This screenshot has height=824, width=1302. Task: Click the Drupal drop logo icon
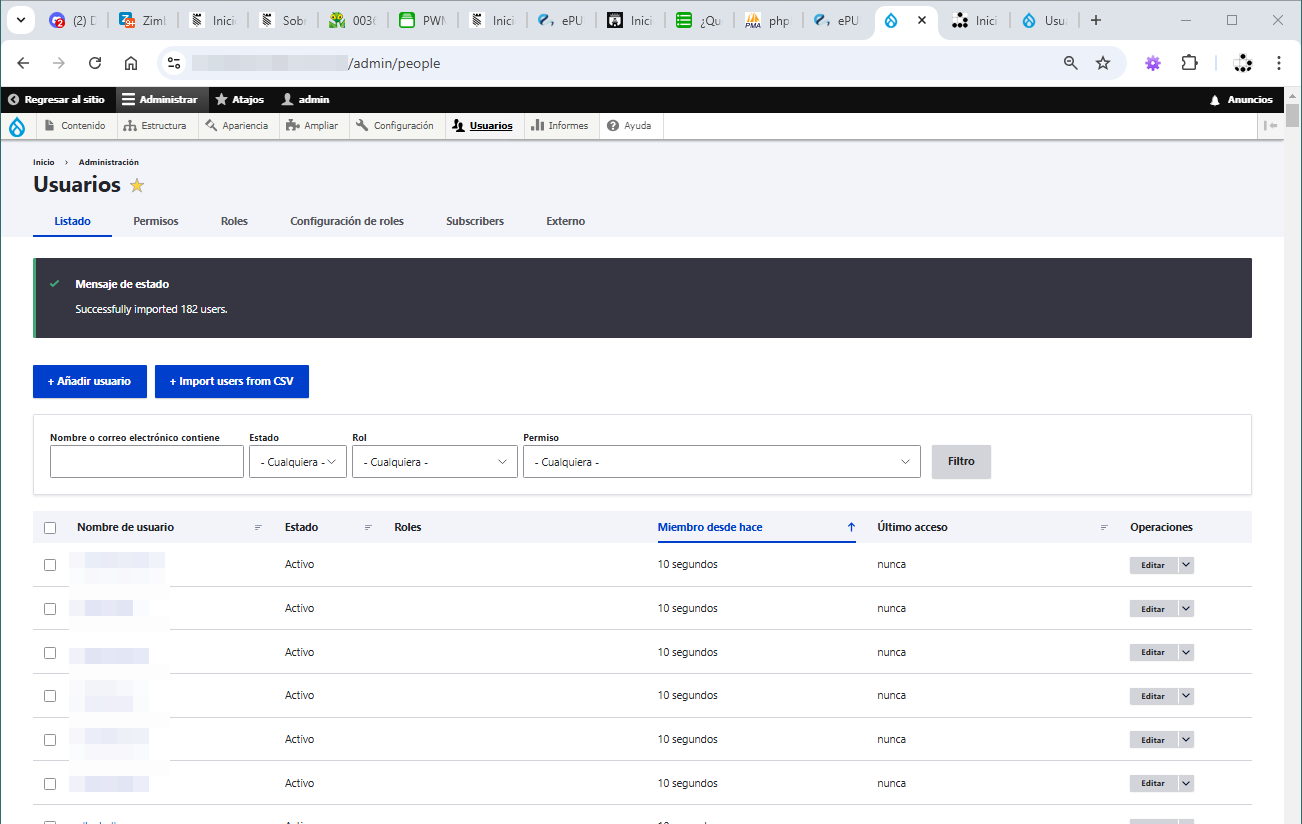pos(17,126)
